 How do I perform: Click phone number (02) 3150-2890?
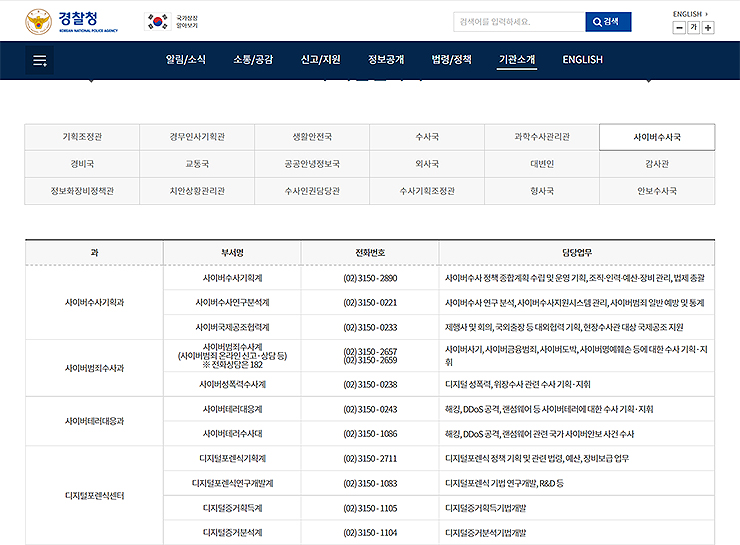pos(370,278)
